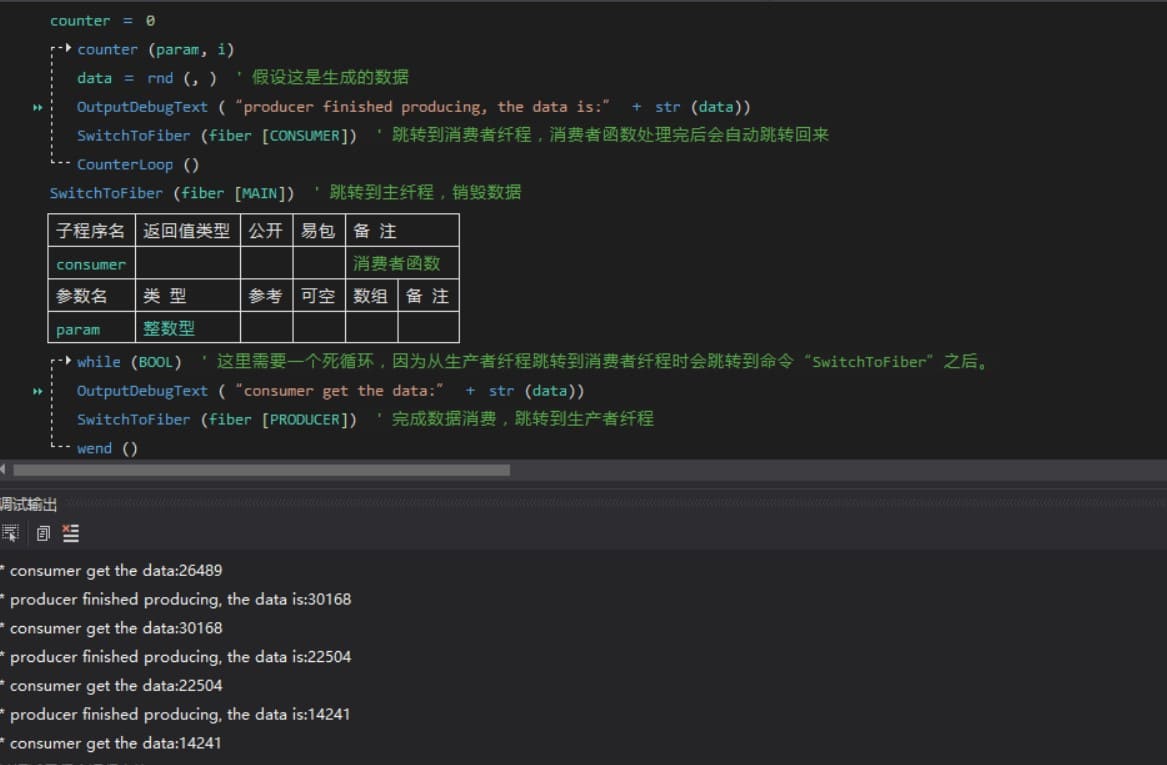Image resolution: width=1167 pixels, height=765 pixels.
Task: Click the left arrow of horizontal scrollbar
Action: click(4, 470)
